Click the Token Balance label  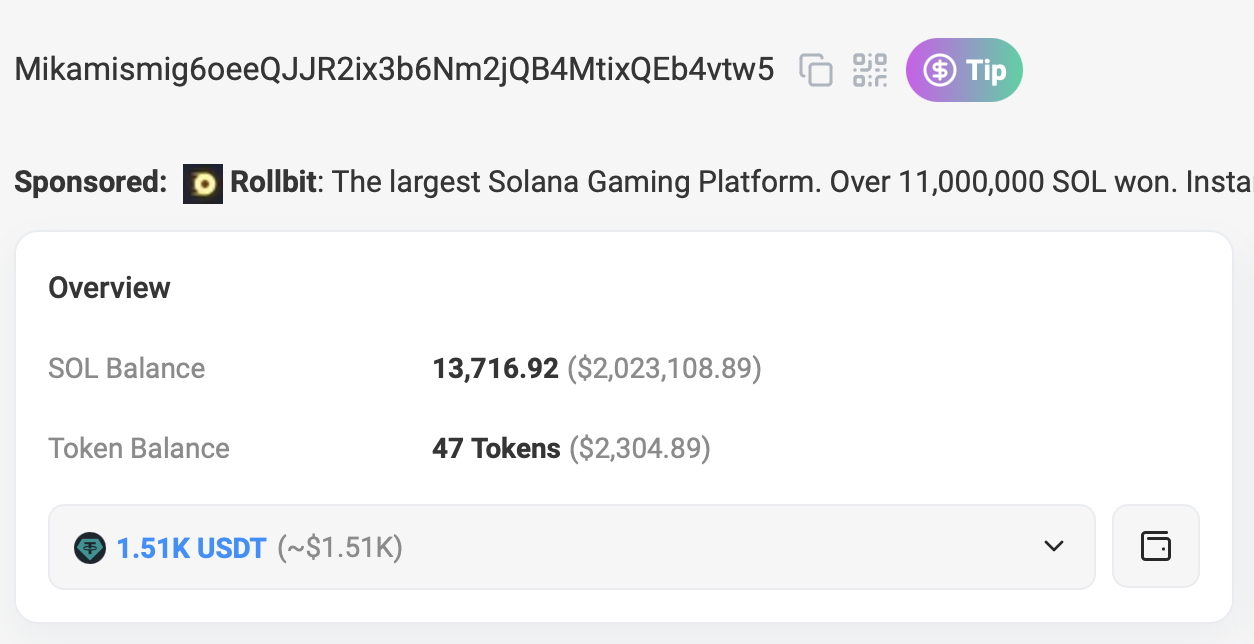click(x=139, y=449)
